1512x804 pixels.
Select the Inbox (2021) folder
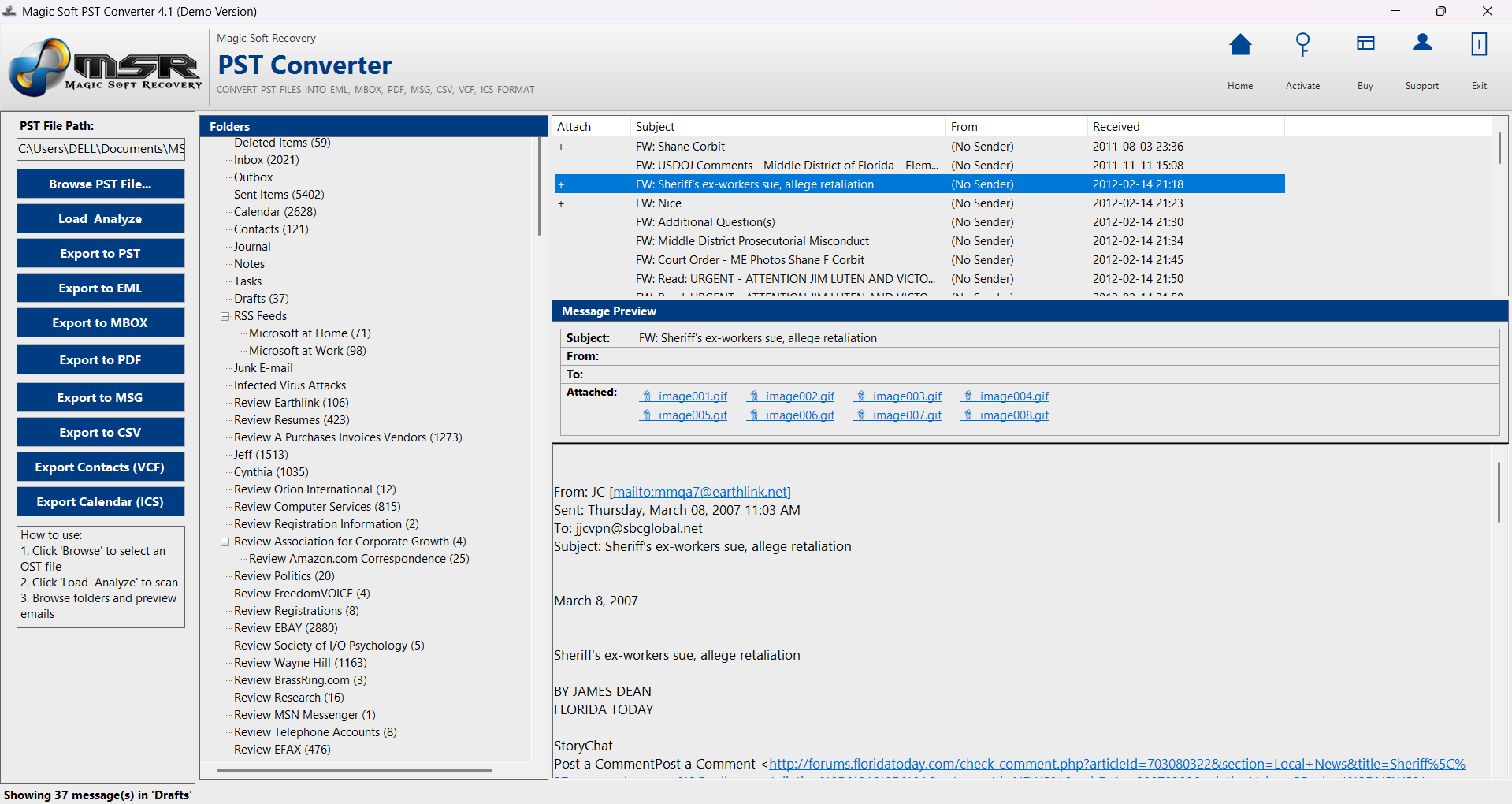[266, 160]
